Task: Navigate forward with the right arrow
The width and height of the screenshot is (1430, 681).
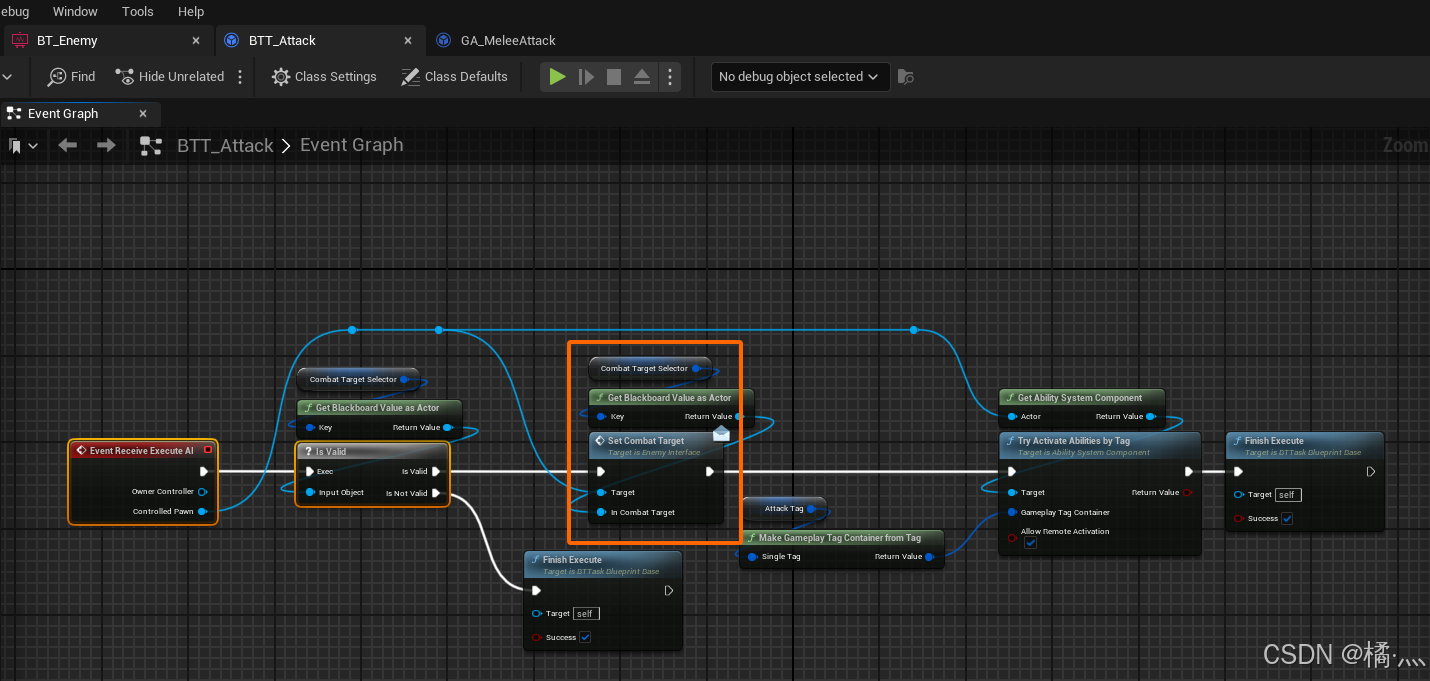Action: point(106,145)
